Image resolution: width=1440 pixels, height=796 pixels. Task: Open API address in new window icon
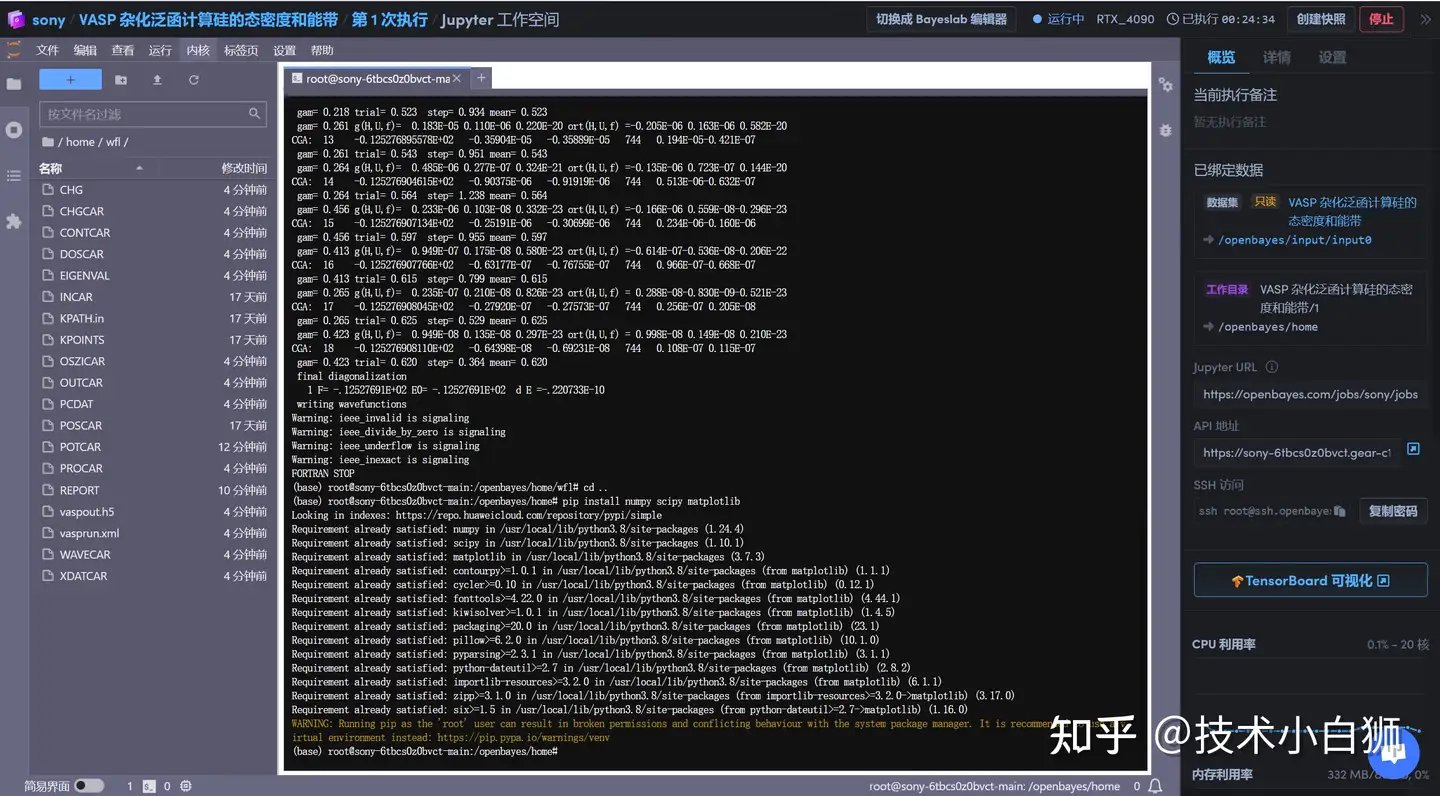[x=1413, y=449]
